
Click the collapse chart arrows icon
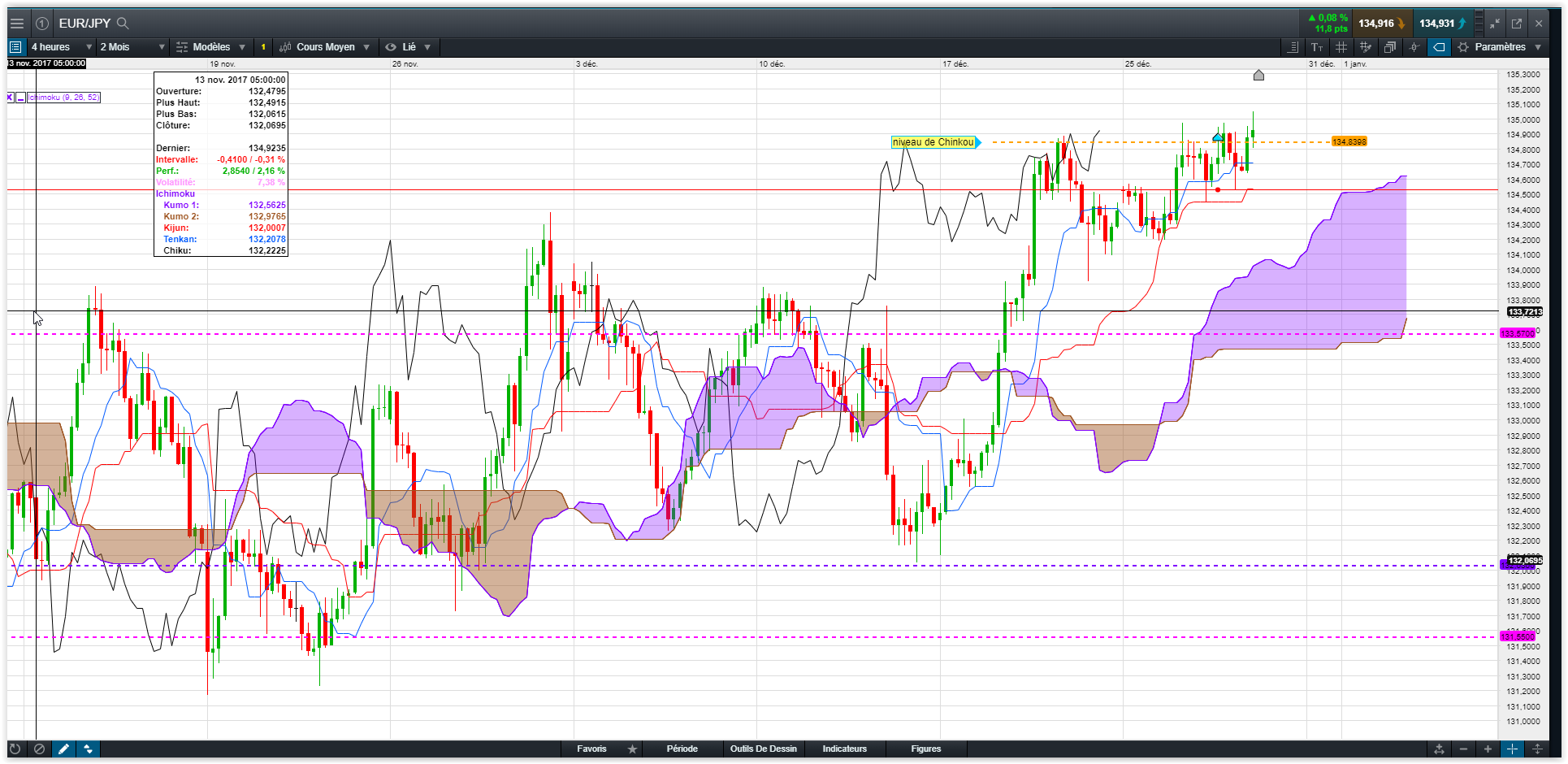(x=1495, y=24)
